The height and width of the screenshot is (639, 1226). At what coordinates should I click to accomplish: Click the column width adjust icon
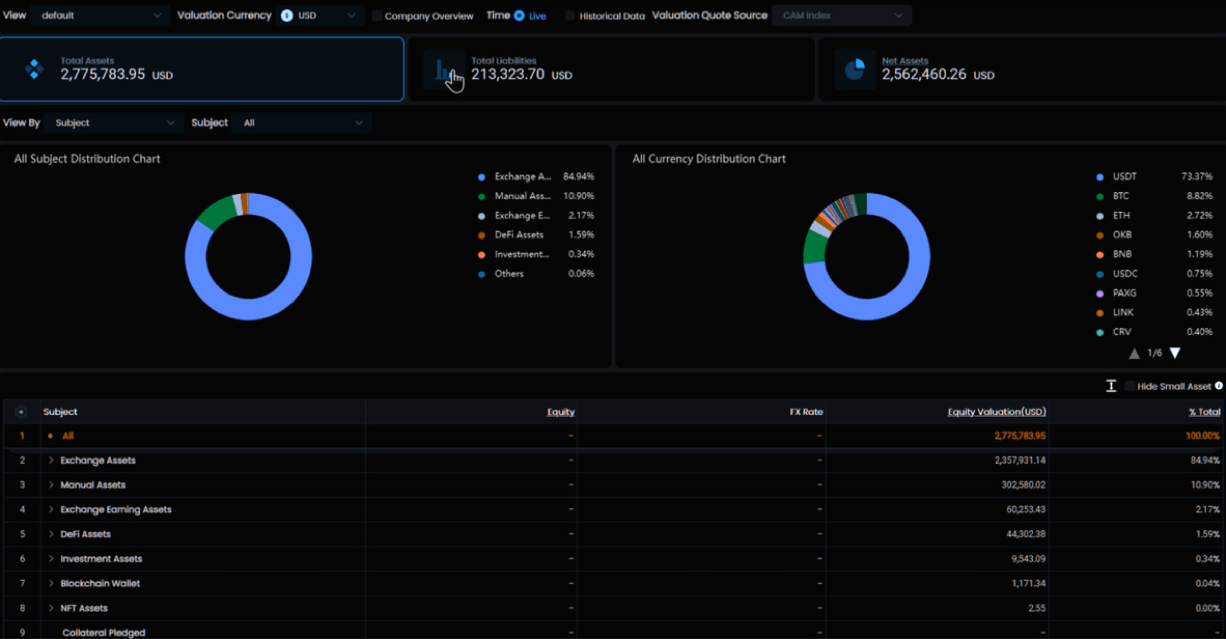point(1111,386)
